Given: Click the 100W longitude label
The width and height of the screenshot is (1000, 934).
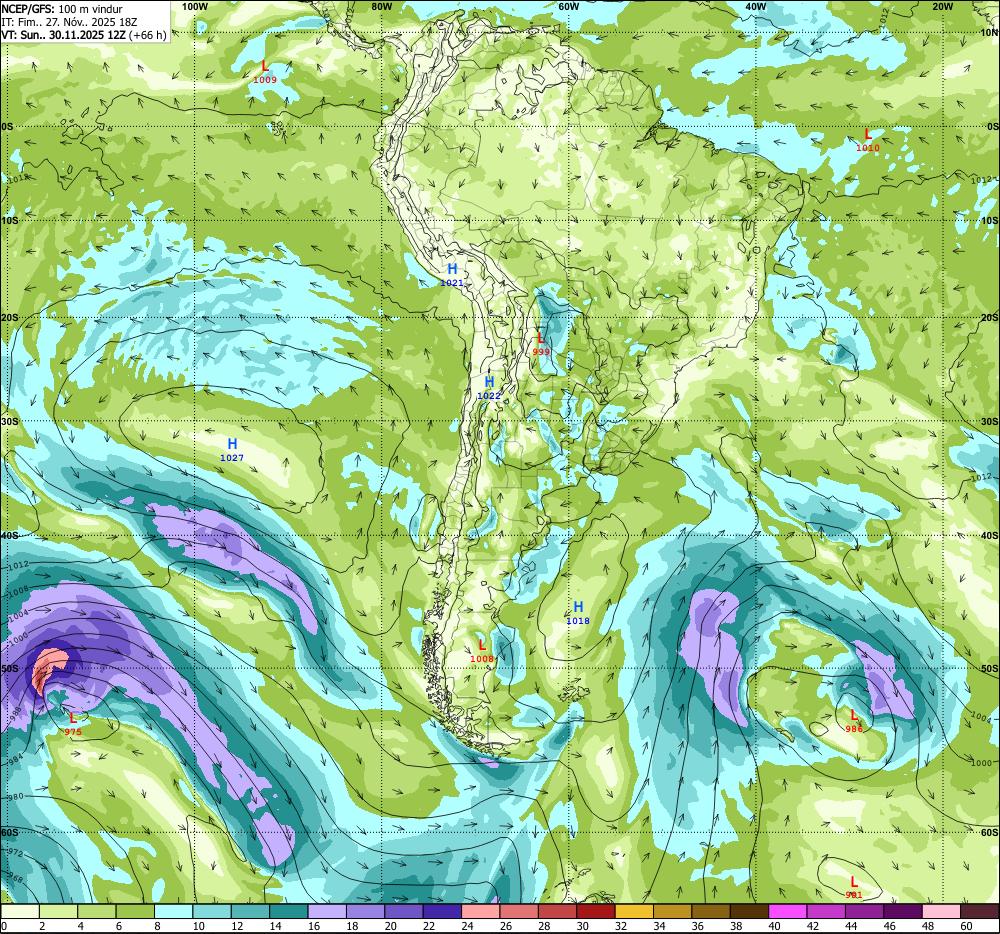Looking at the screenshot, I should click(195, 6).
